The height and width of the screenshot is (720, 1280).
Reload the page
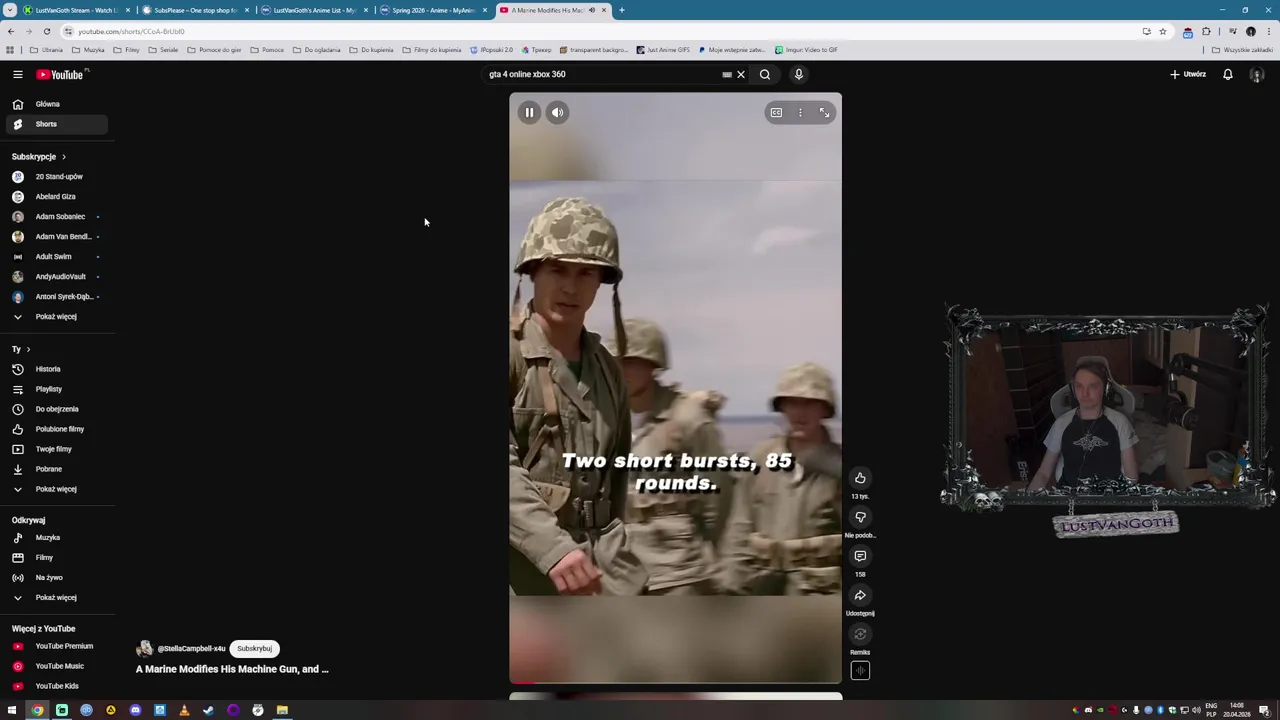pos(46,31)
